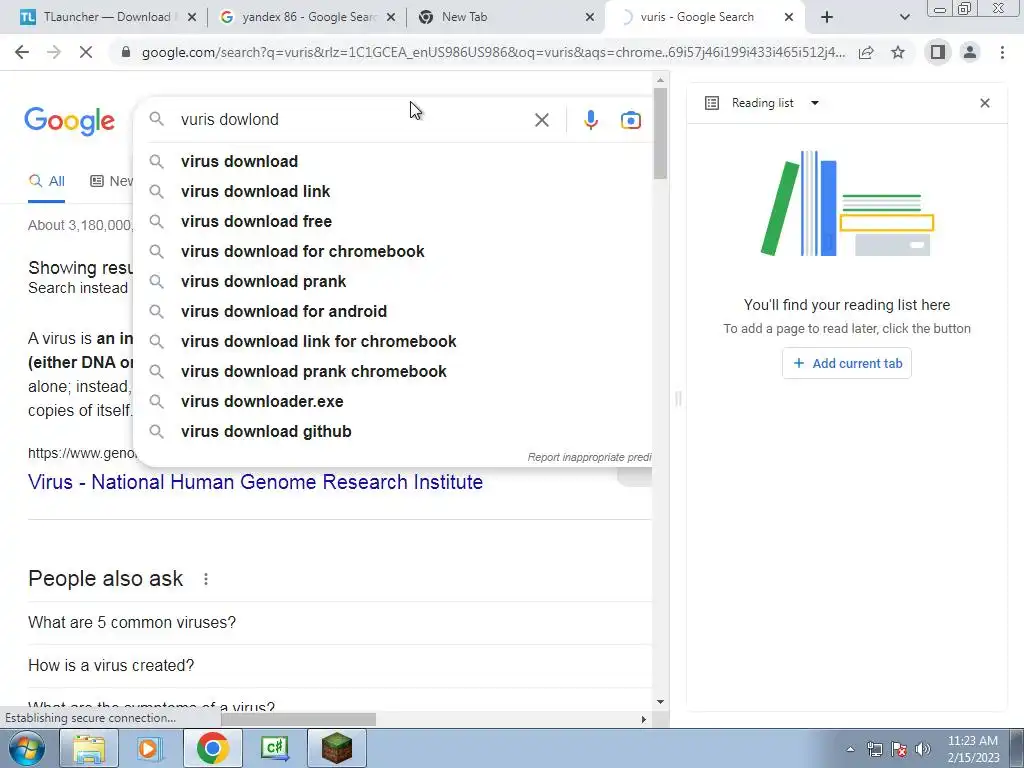This screenshot has height=768, width=1024.
Task: Select suggestion 'virus download'
Action: point(392,161)
